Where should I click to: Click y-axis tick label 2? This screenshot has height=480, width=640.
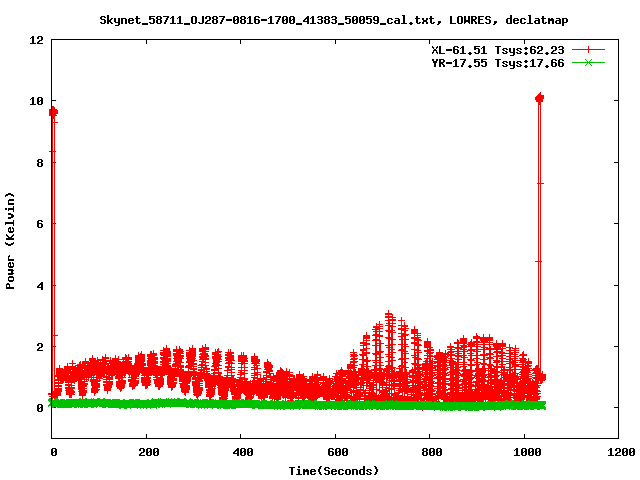(40, 347)
